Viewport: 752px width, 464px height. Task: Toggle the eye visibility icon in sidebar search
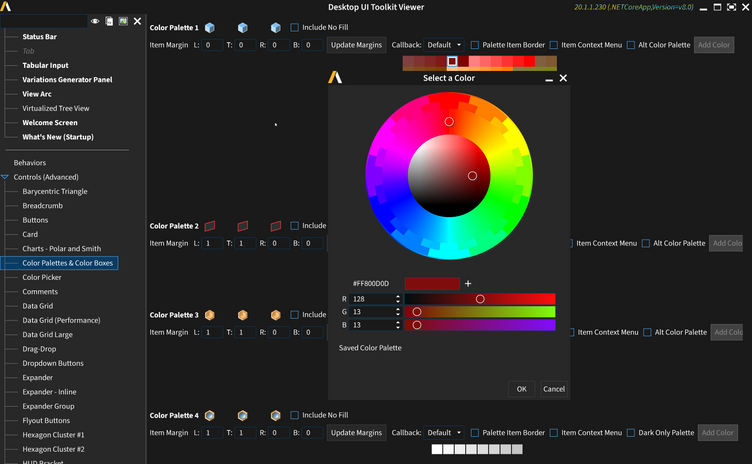[x=95, y=21]
